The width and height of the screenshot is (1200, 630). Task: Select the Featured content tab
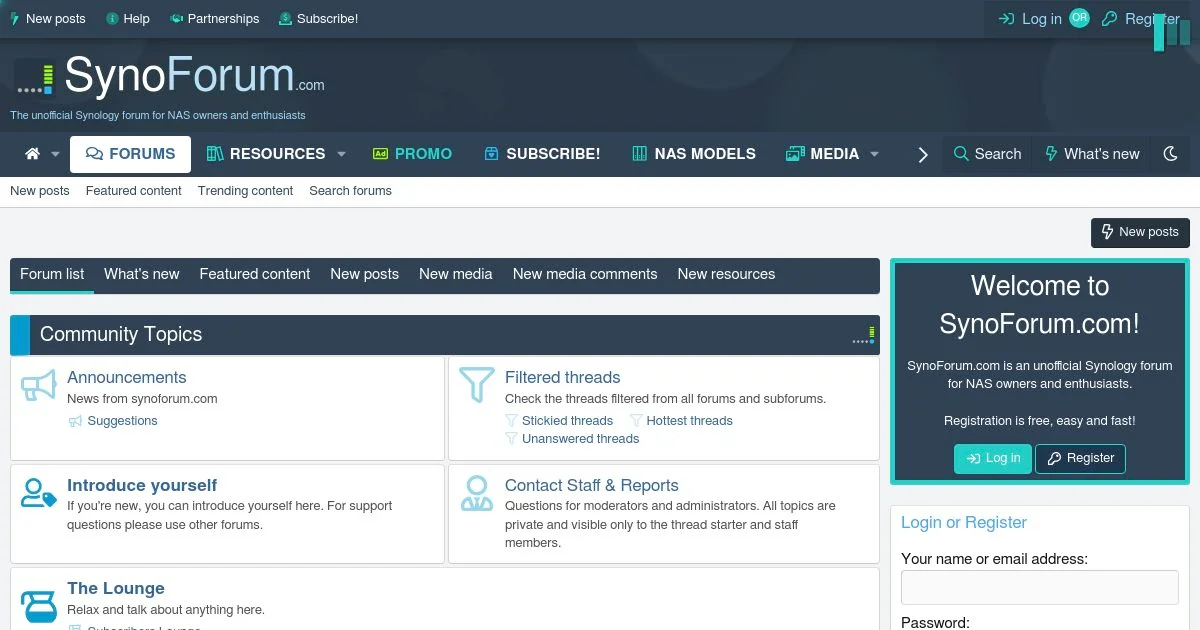(255, 274)
